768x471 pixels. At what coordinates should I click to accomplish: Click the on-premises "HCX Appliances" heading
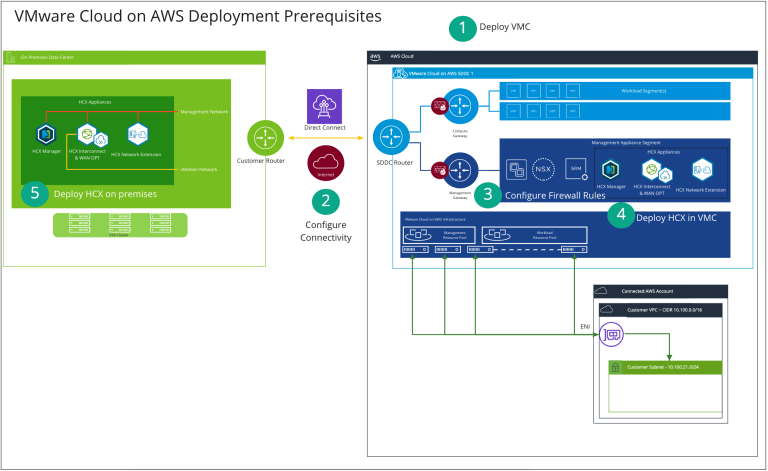tap(95, 102)
